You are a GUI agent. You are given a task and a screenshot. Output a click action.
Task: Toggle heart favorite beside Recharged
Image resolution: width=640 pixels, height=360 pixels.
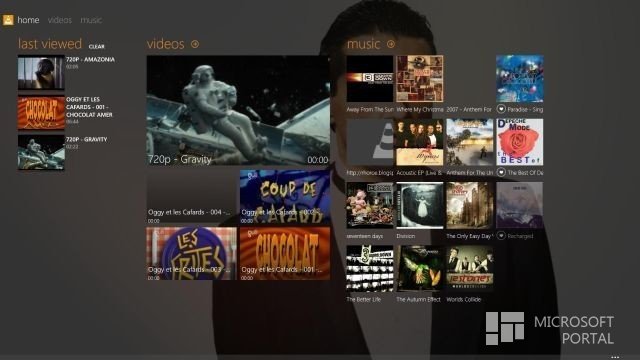[501, 236]
